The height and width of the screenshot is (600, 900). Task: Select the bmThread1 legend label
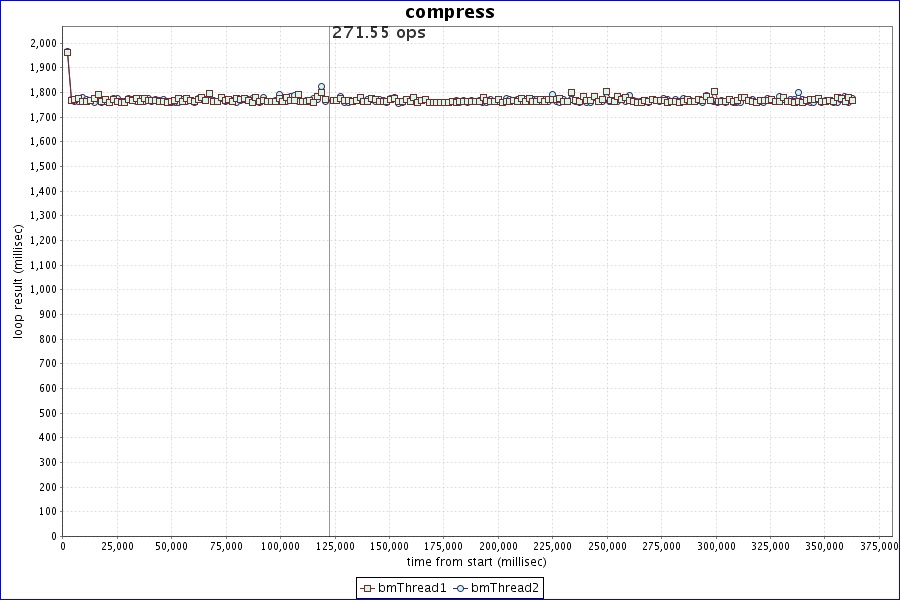point(412,588)
